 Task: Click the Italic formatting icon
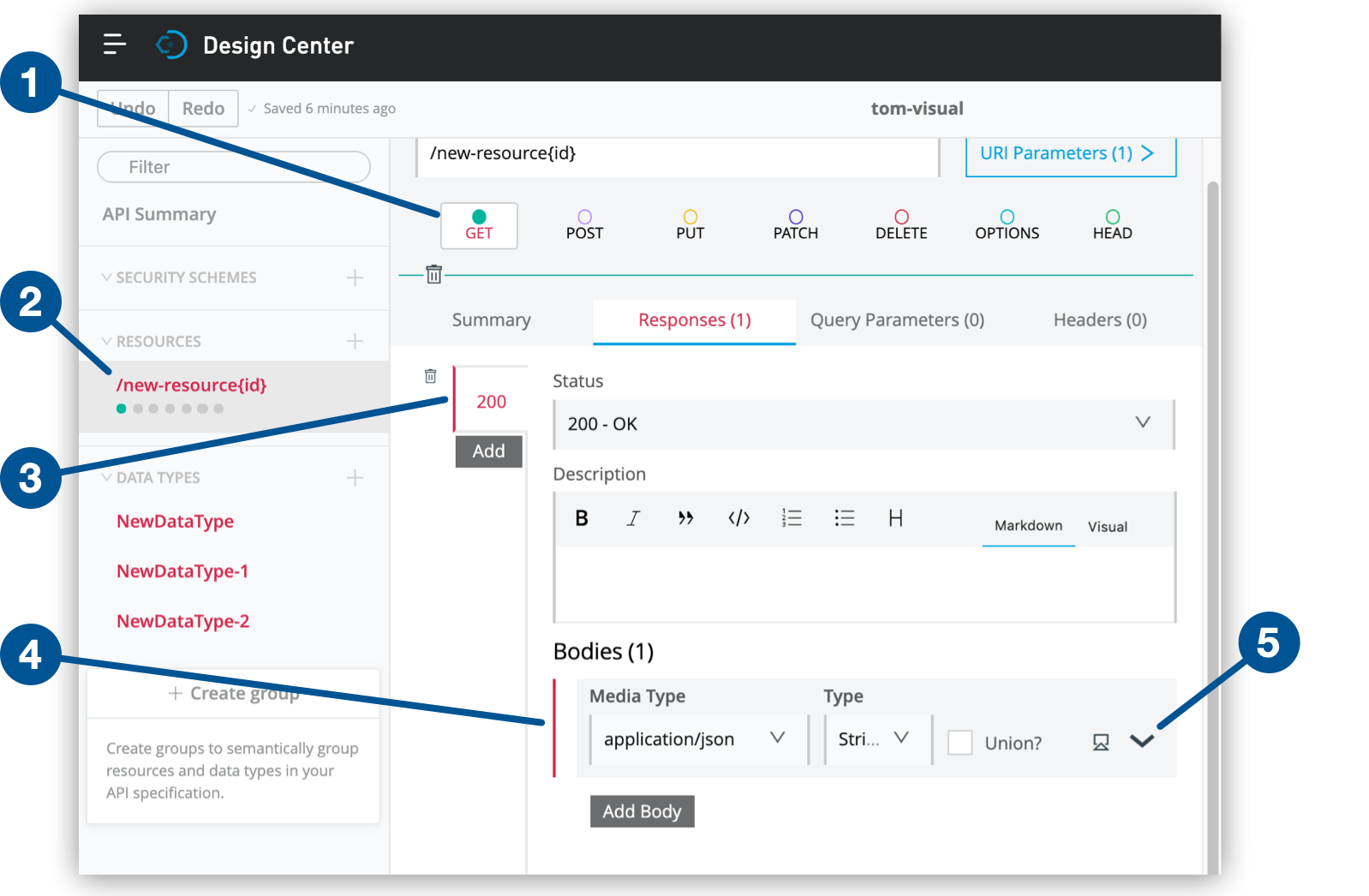633,518
